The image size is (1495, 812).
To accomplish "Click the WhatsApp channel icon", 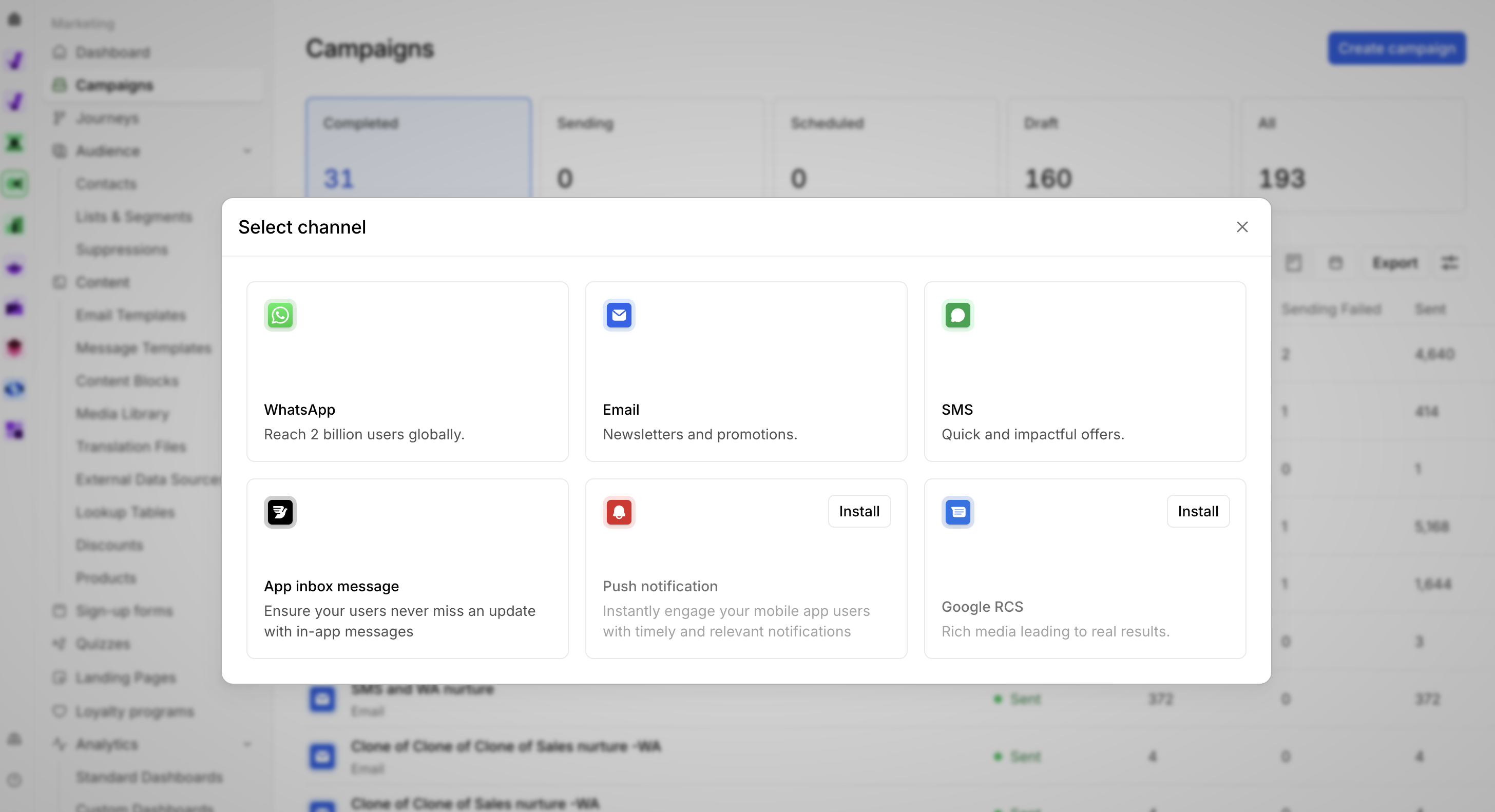I will click(280, 315).
